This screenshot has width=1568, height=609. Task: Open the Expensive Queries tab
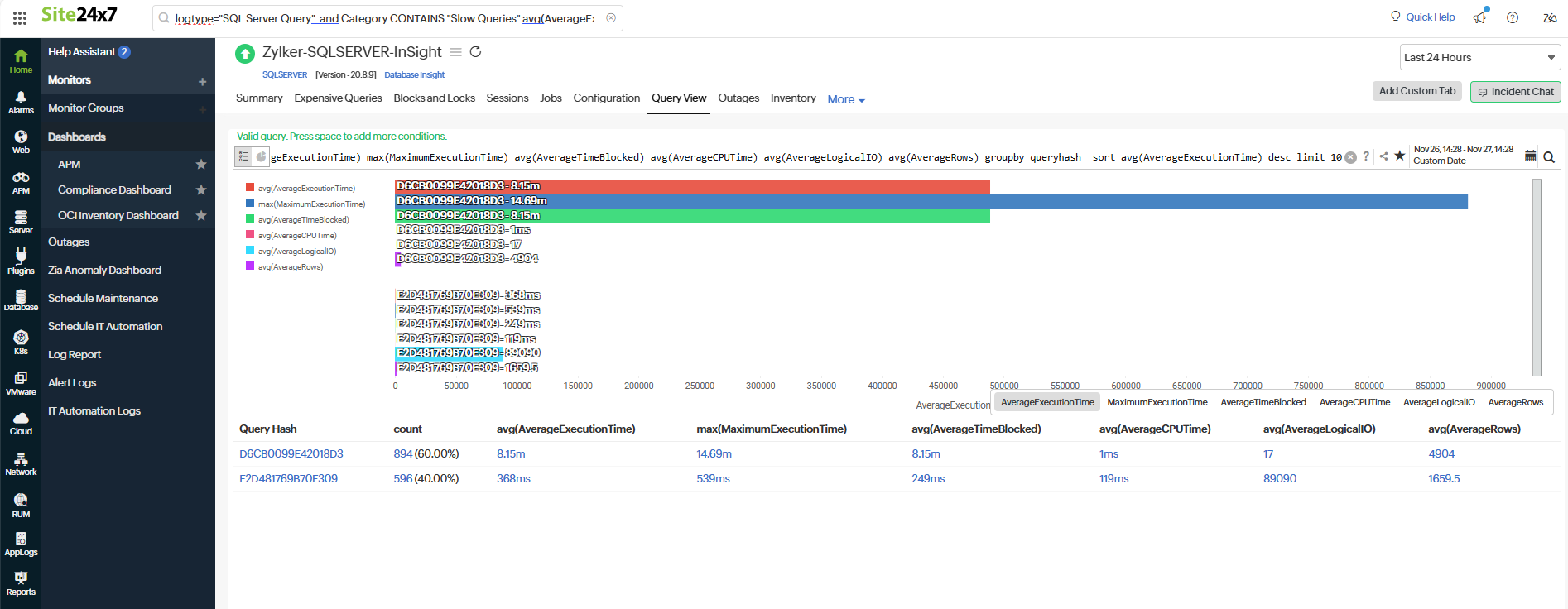point(338,98)
